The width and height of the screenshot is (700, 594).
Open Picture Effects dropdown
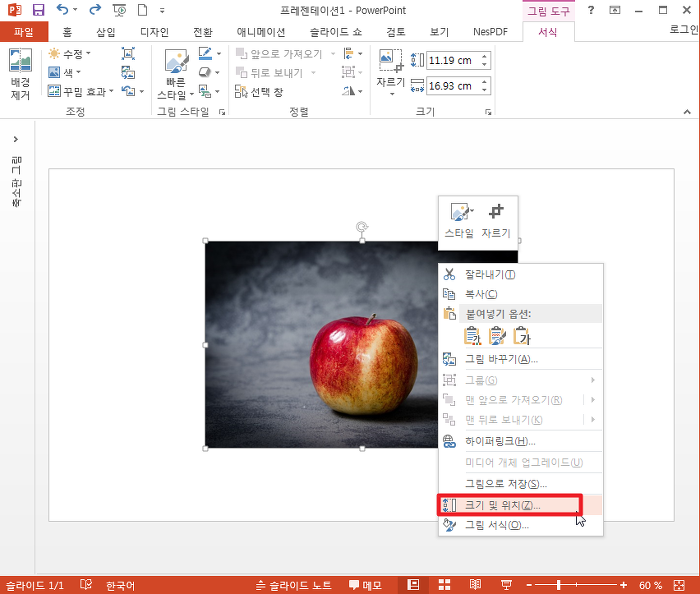209,72
